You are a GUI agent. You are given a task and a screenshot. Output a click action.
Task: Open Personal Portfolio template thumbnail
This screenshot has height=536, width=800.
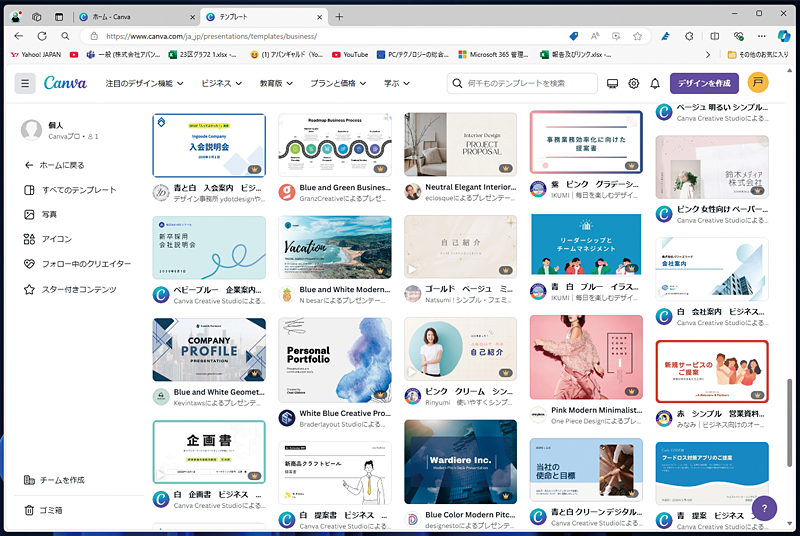335,360
